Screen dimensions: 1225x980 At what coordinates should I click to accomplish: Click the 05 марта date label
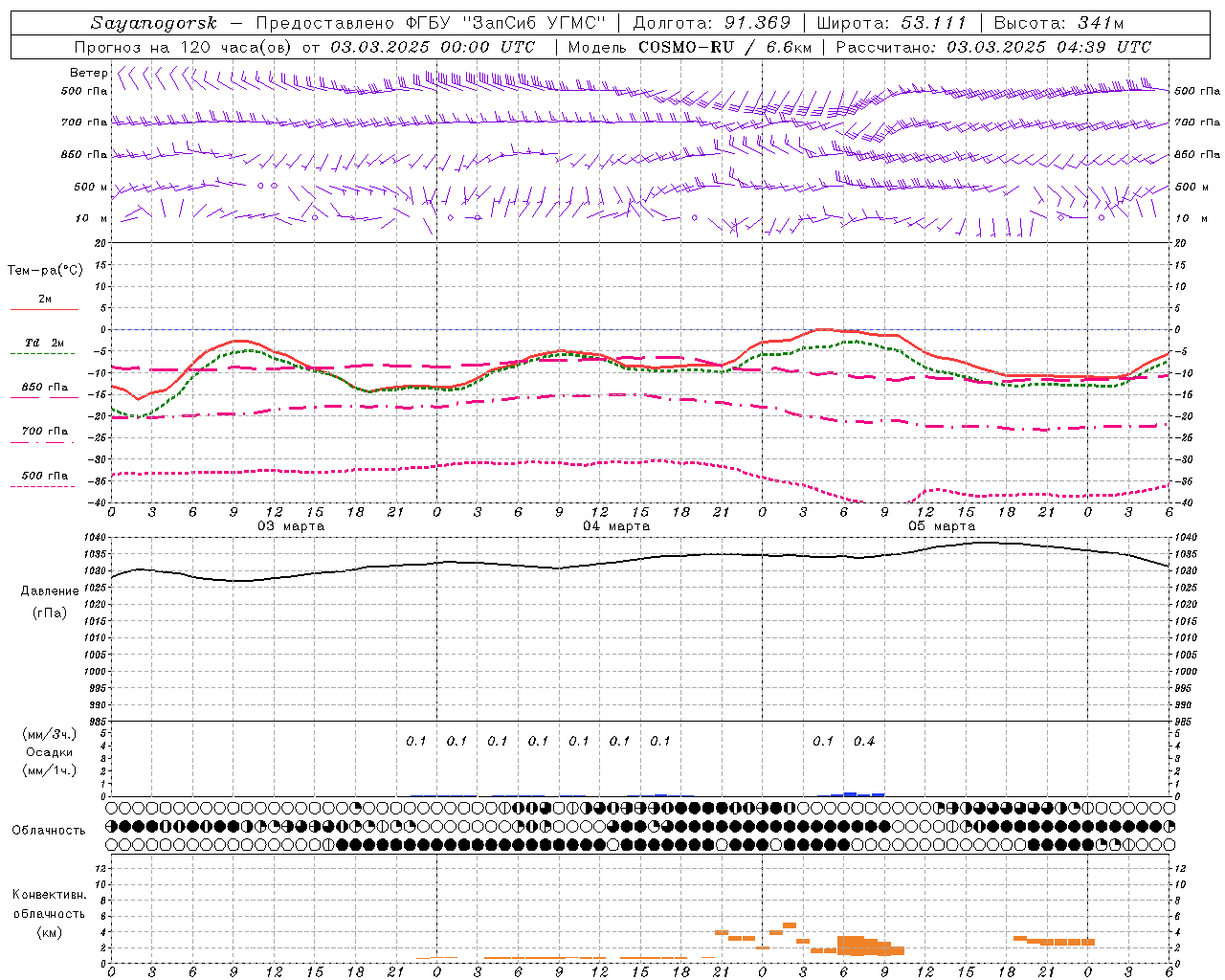942,526
